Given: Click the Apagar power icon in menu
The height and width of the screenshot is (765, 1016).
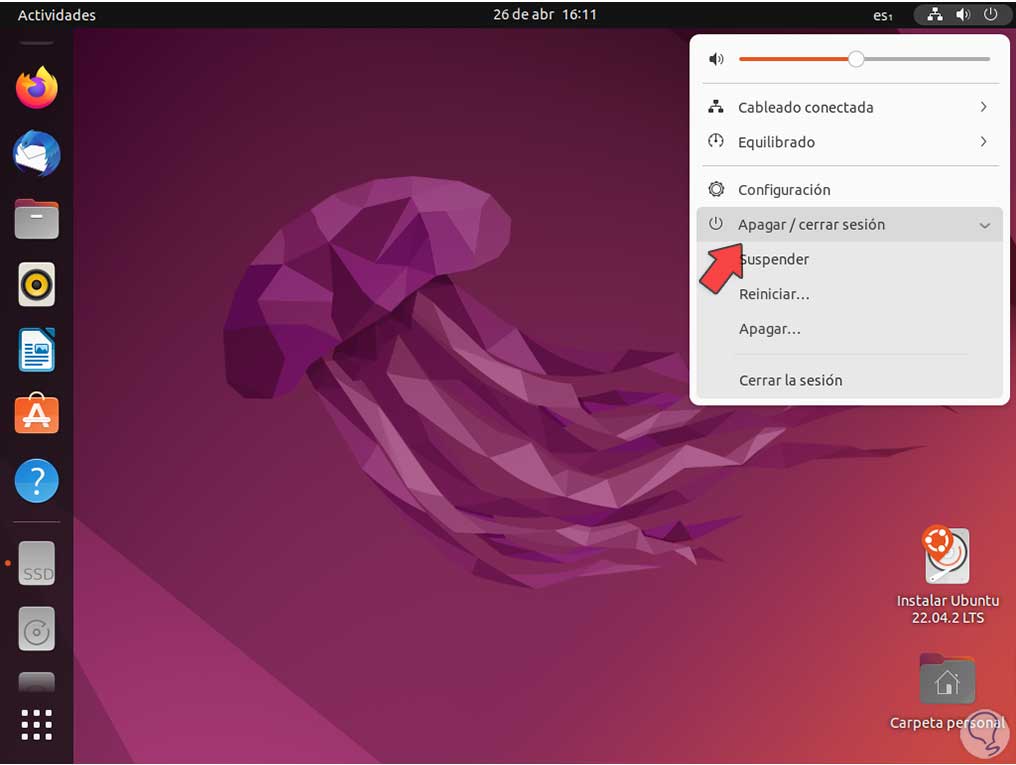Looking at the screenshot, I should coord(716,224).
